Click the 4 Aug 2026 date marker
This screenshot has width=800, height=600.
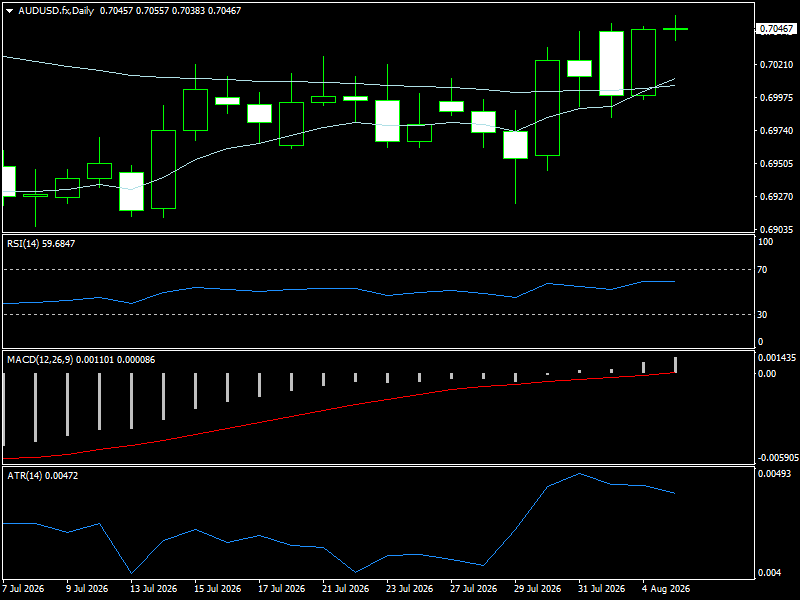coord(666,589)
